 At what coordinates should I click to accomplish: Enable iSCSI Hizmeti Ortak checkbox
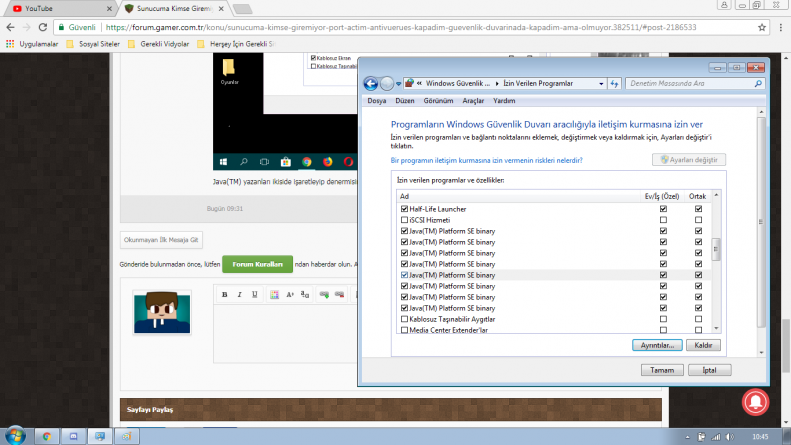coord(698,220)
